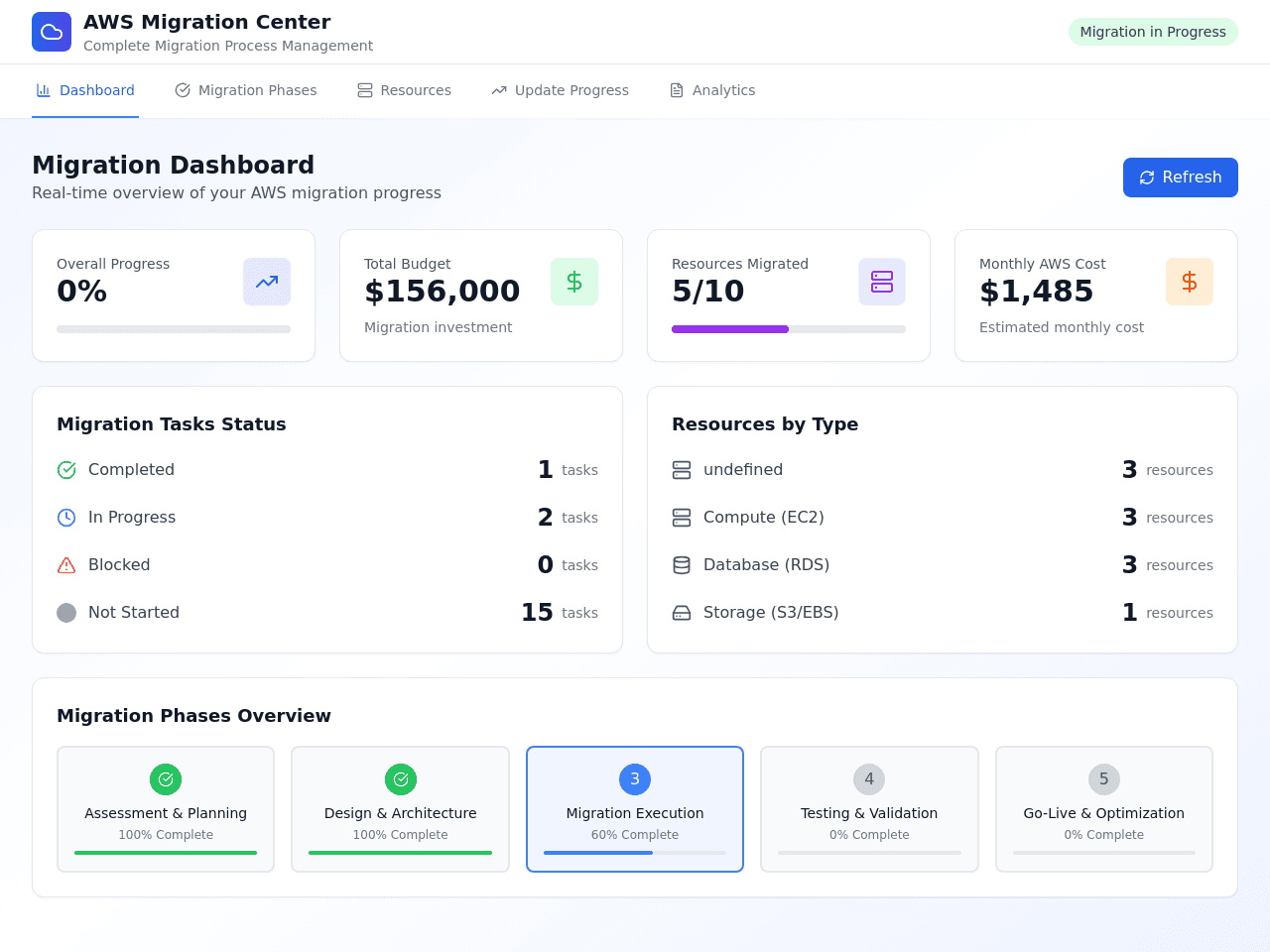Click the Resources by Type heading
This screenshot has width=1270, height=952.
(x=765, y=424)
